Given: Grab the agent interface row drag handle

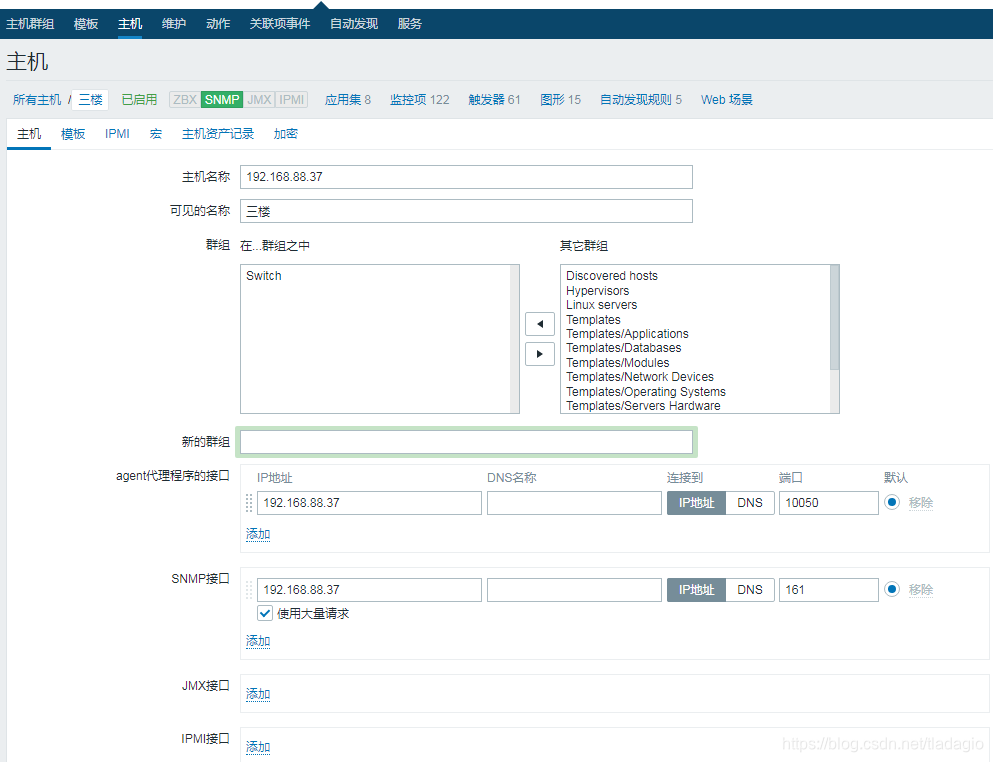Looking at the screenshot, I should tap(249, 503).
